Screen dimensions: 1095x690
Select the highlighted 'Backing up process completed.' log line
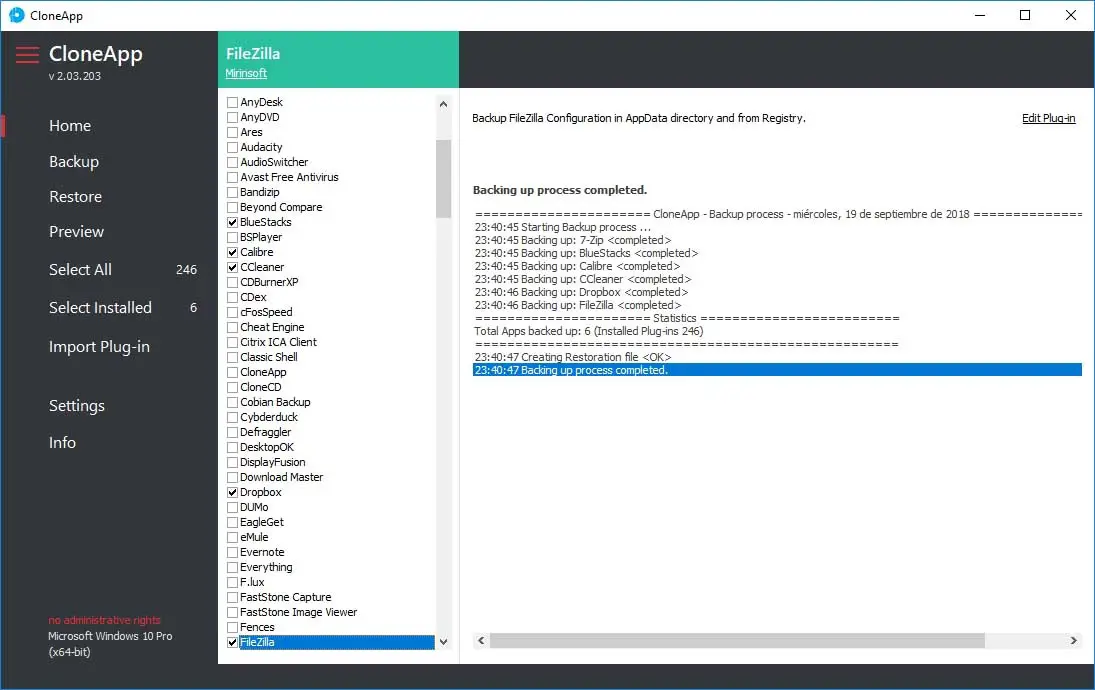(x=777, y=370)
